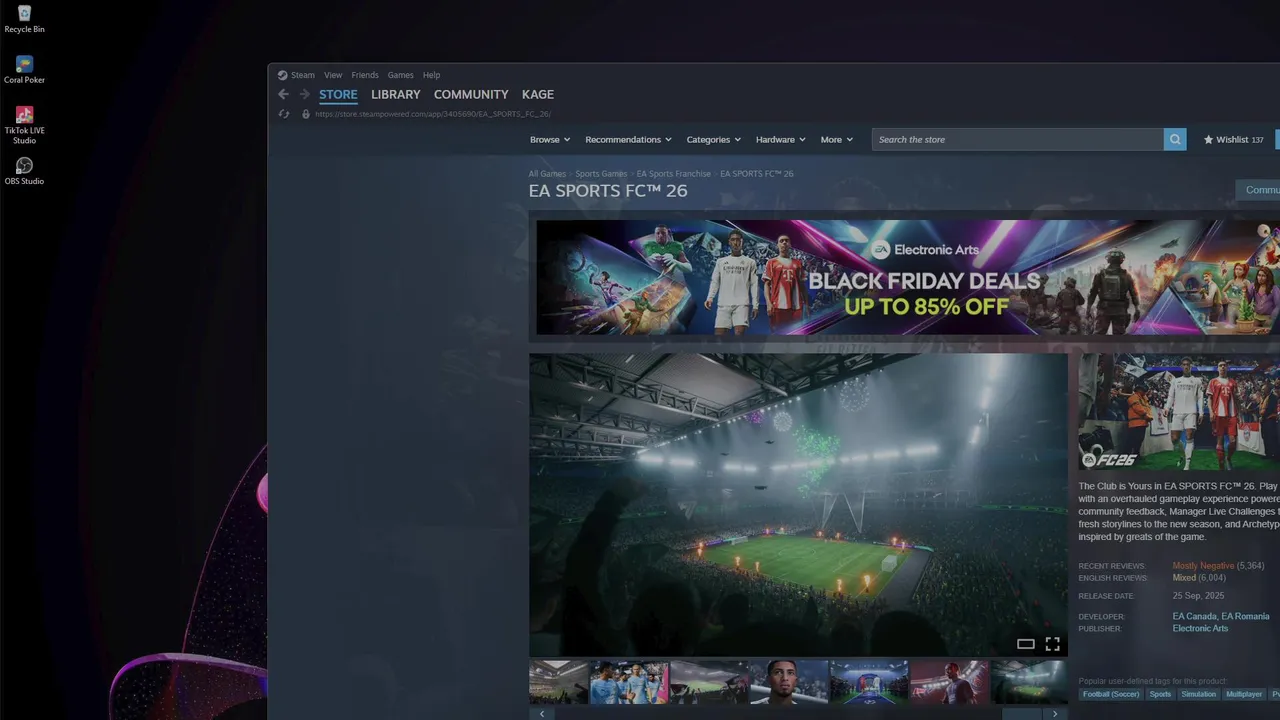The image size is (1280, 720).
Task: Open the Hardware dropdown menu
Action: [780, 140]
